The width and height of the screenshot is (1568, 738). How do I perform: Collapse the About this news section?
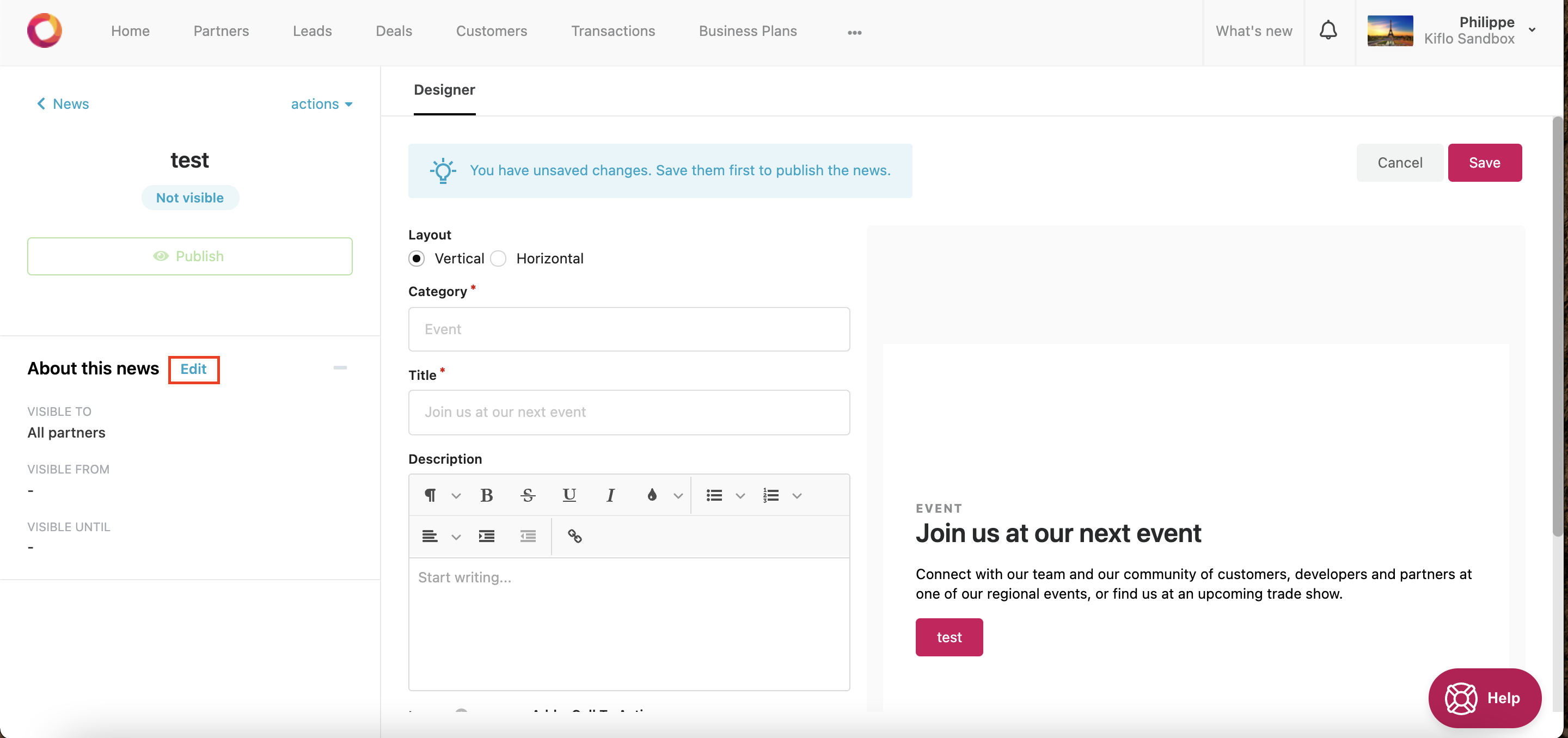point(340,368)
